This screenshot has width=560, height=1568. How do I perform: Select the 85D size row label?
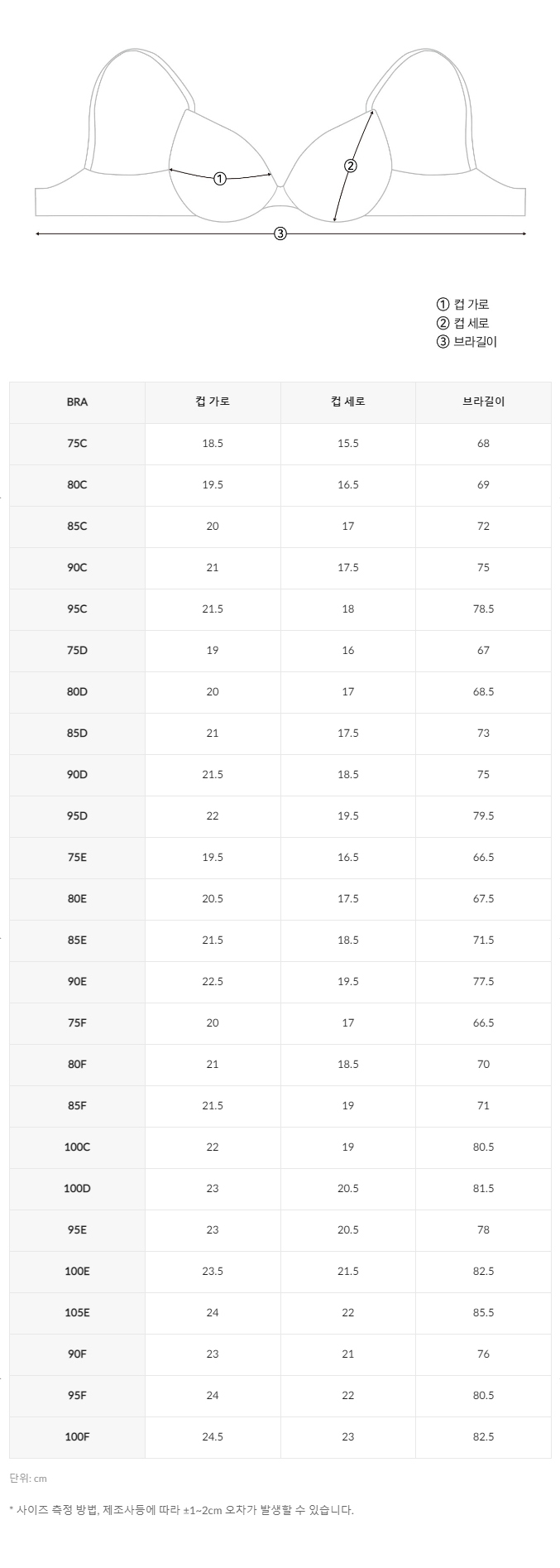pos(77,733)
